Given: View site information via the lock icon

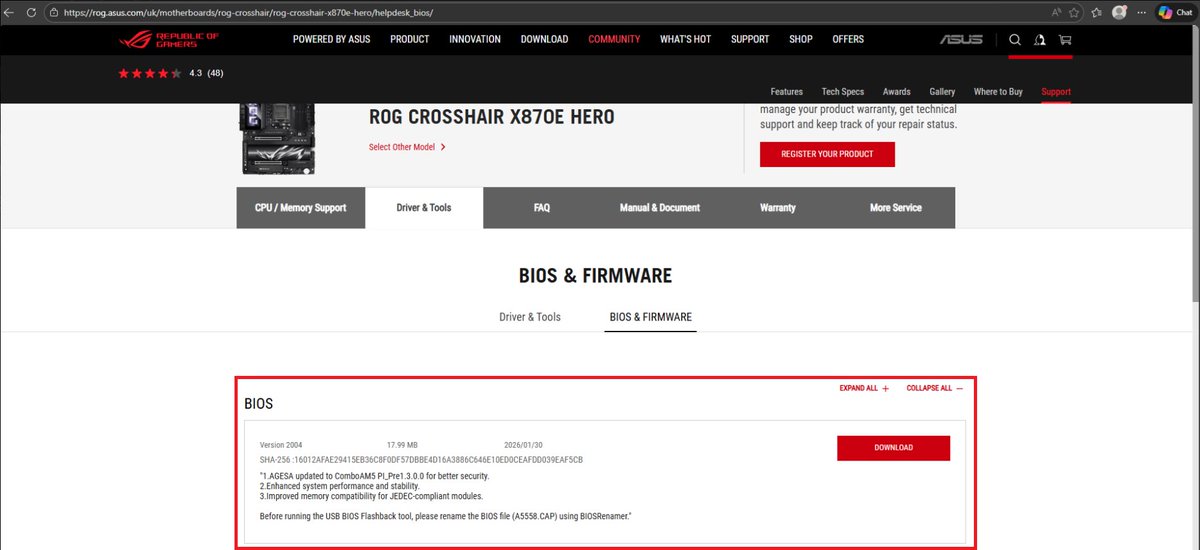Looking at the screenshot, I should [x=56, y=12].
